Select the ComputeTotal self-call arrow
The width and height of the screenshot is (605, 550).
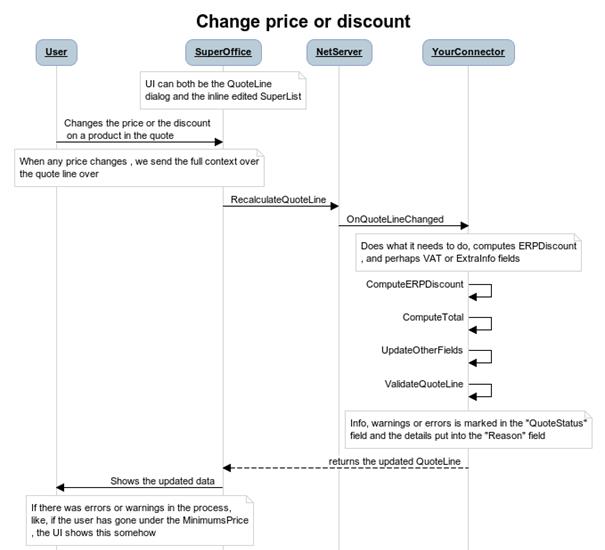click(x=480, y=324)
